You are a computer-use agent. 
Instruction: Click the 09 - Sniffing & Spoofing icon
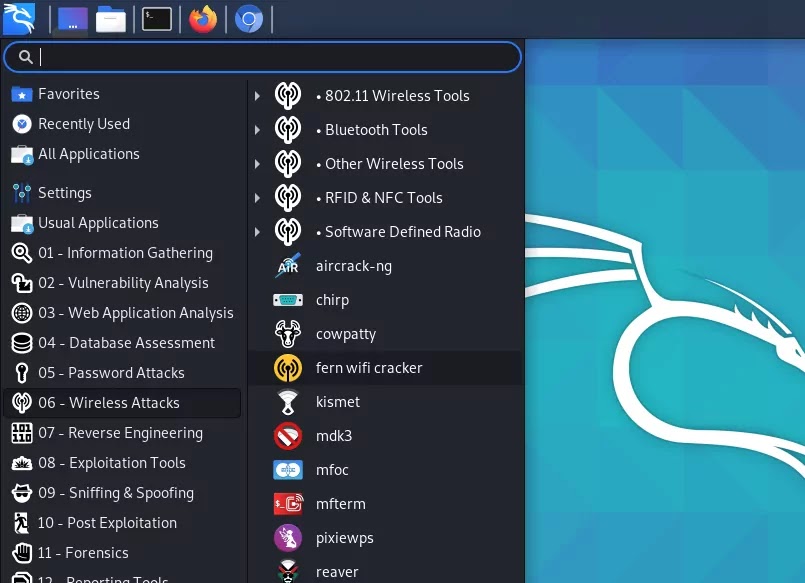(x=22, y=493)
